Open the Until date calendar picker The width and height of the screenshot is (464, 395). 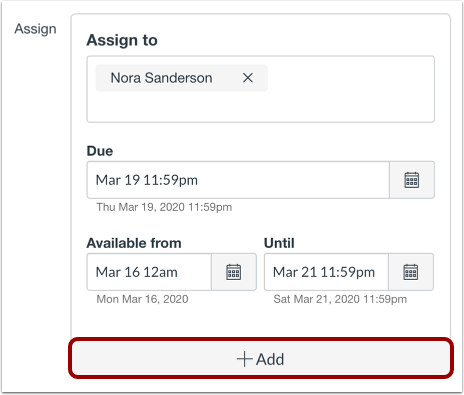411,272
